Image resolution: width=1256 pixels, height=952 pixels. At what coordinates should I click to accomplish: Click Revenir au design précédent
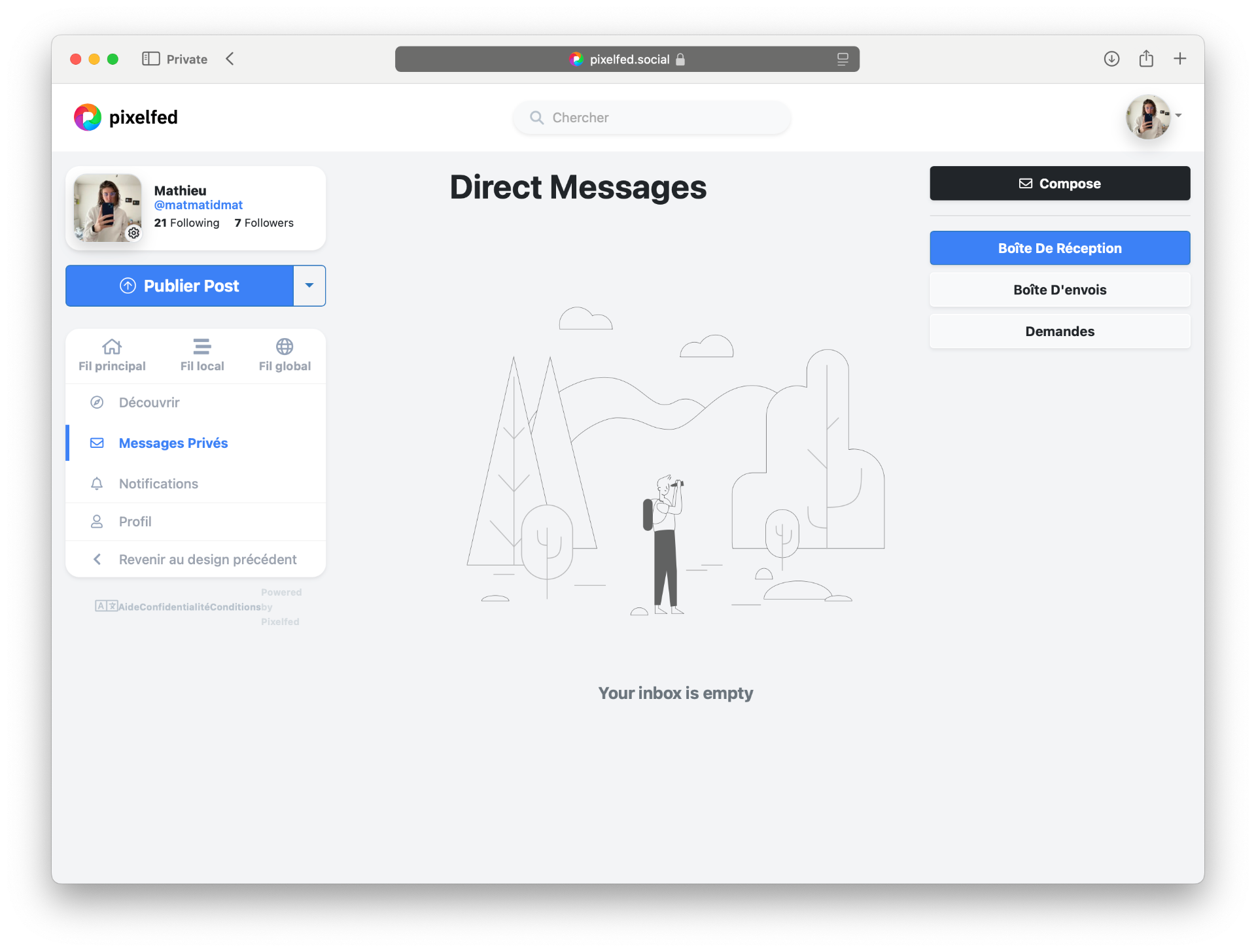207,560
